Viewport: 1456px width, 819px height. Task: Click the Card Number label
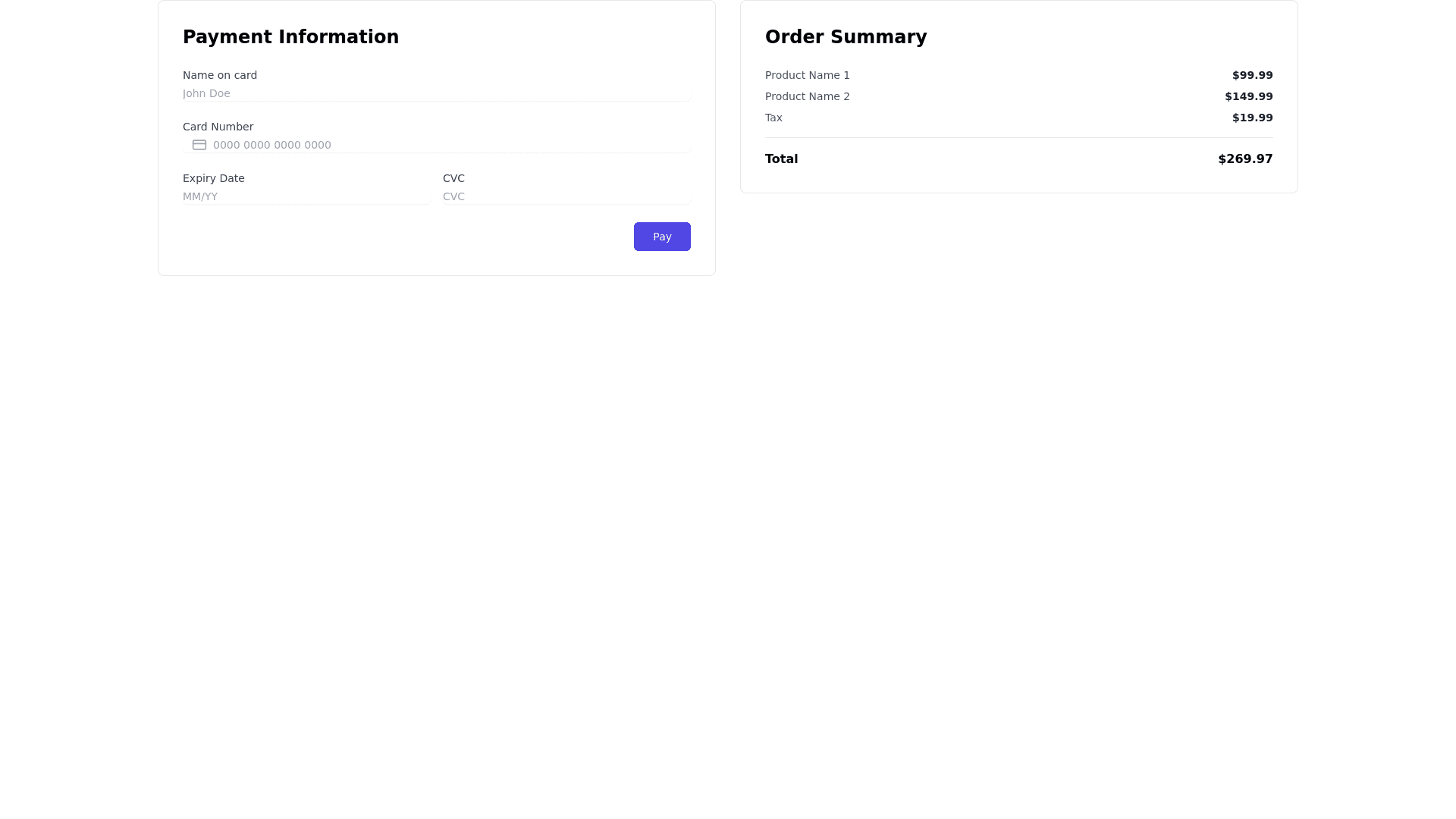point(218,127)
